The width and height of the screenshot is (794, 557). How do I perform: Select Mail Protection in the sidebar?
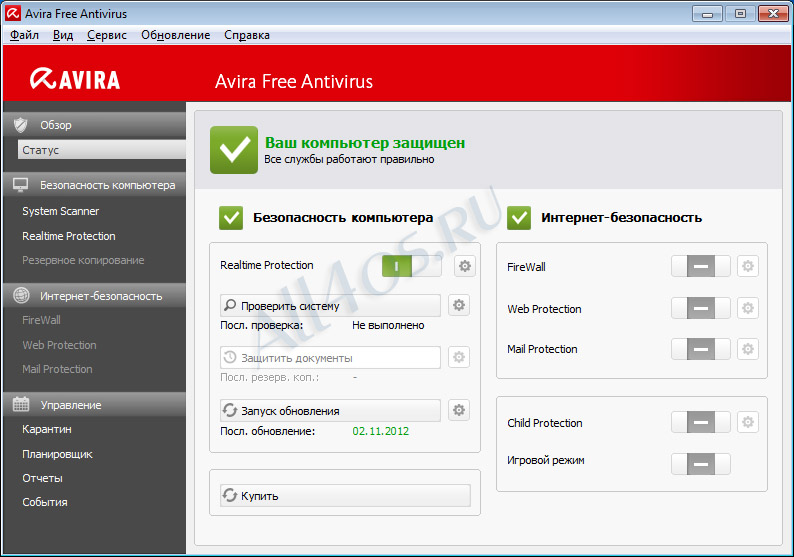pyautogui.click(x=57, y=369)
